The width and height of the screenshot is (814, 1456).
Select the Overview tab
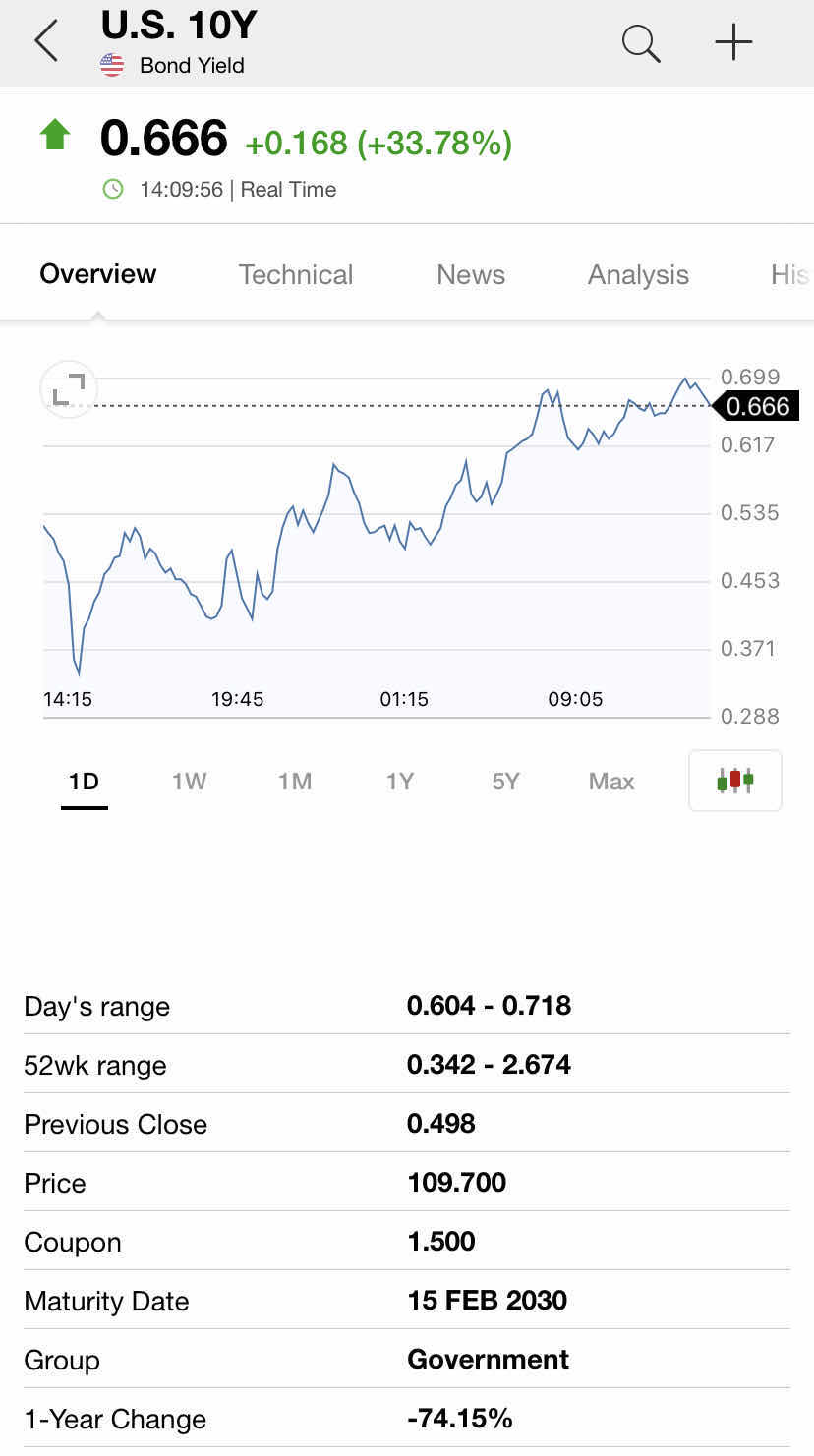point(97,273)
